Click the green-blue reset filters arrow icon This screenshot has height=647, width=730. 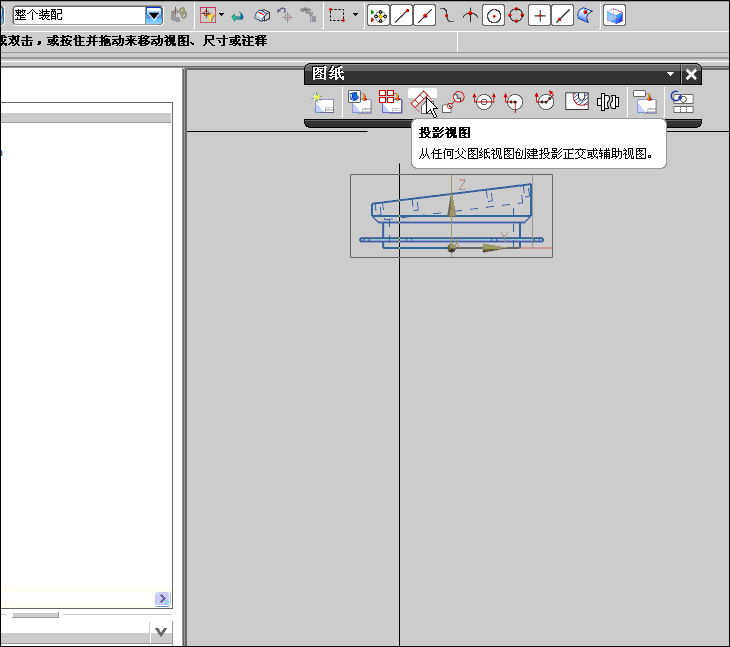point(237,17)
